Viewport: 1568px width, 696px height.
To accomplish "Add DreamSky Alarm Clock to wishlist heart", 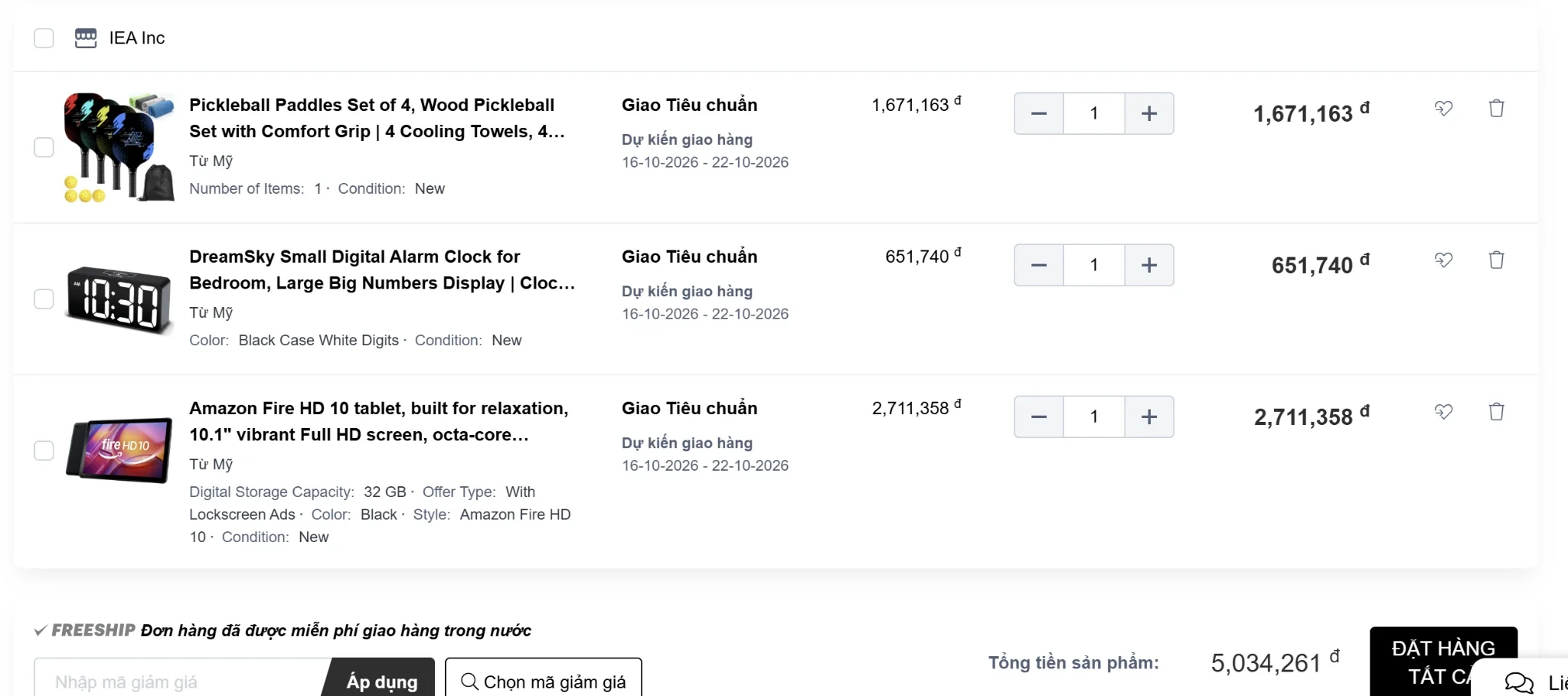I will tap(1443, 260).
